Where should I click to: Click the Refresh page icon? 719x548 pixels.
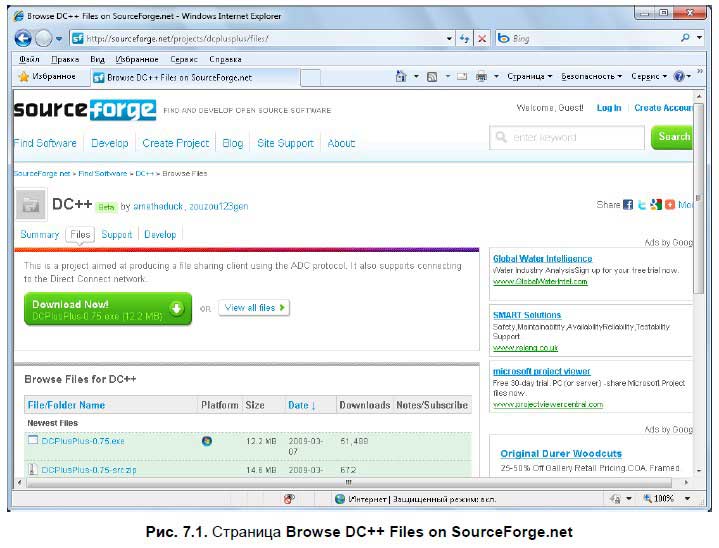pos(465,39)
